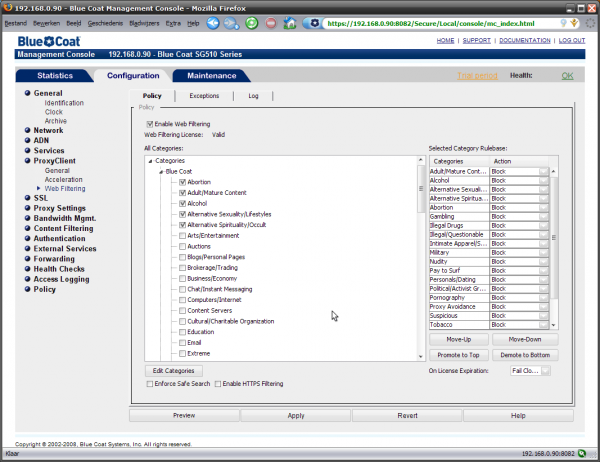The height and width of the screenshot is (462, 600).
Task: Collapse the Blue Coat tree node
Action: tap(161, 172)
